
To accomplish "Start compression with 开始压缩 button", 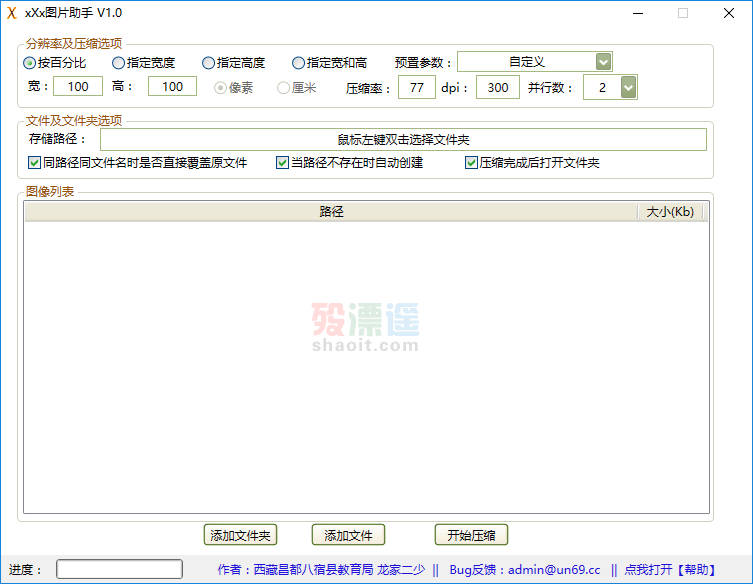I will pos(471,535).
